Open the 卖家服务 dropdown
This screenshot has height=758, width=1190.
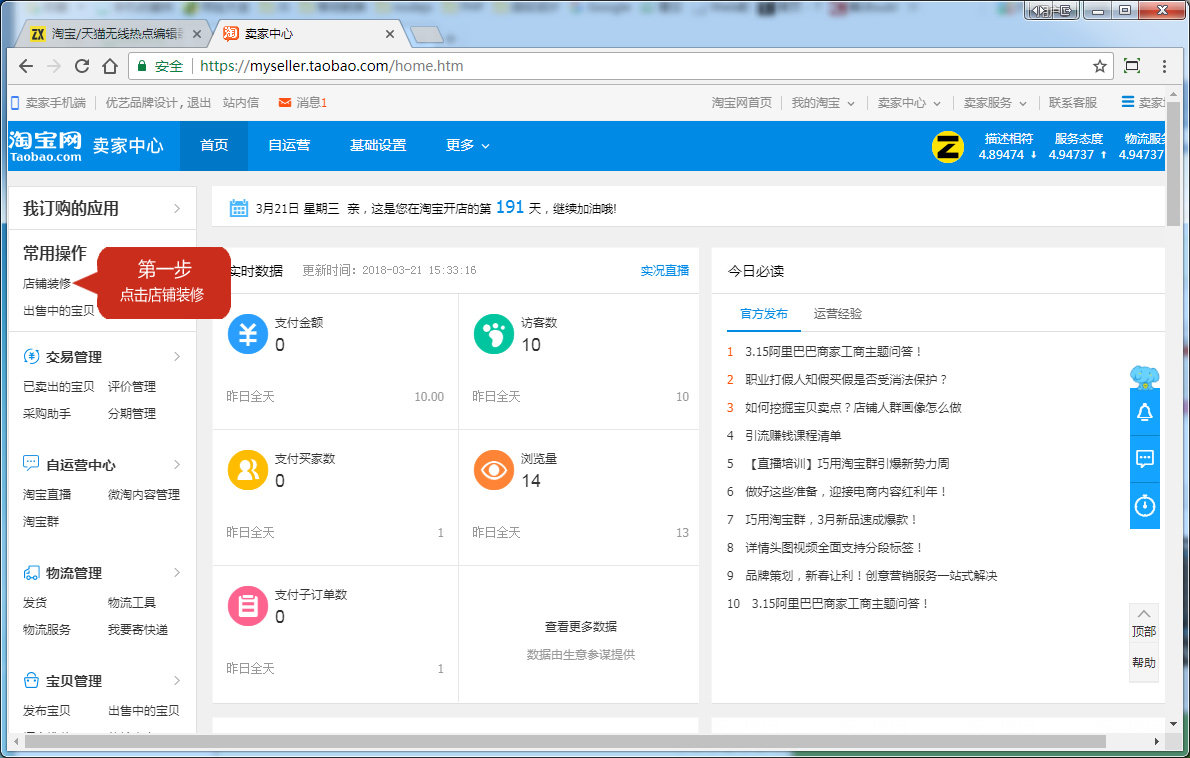click(x=994, y=102)
